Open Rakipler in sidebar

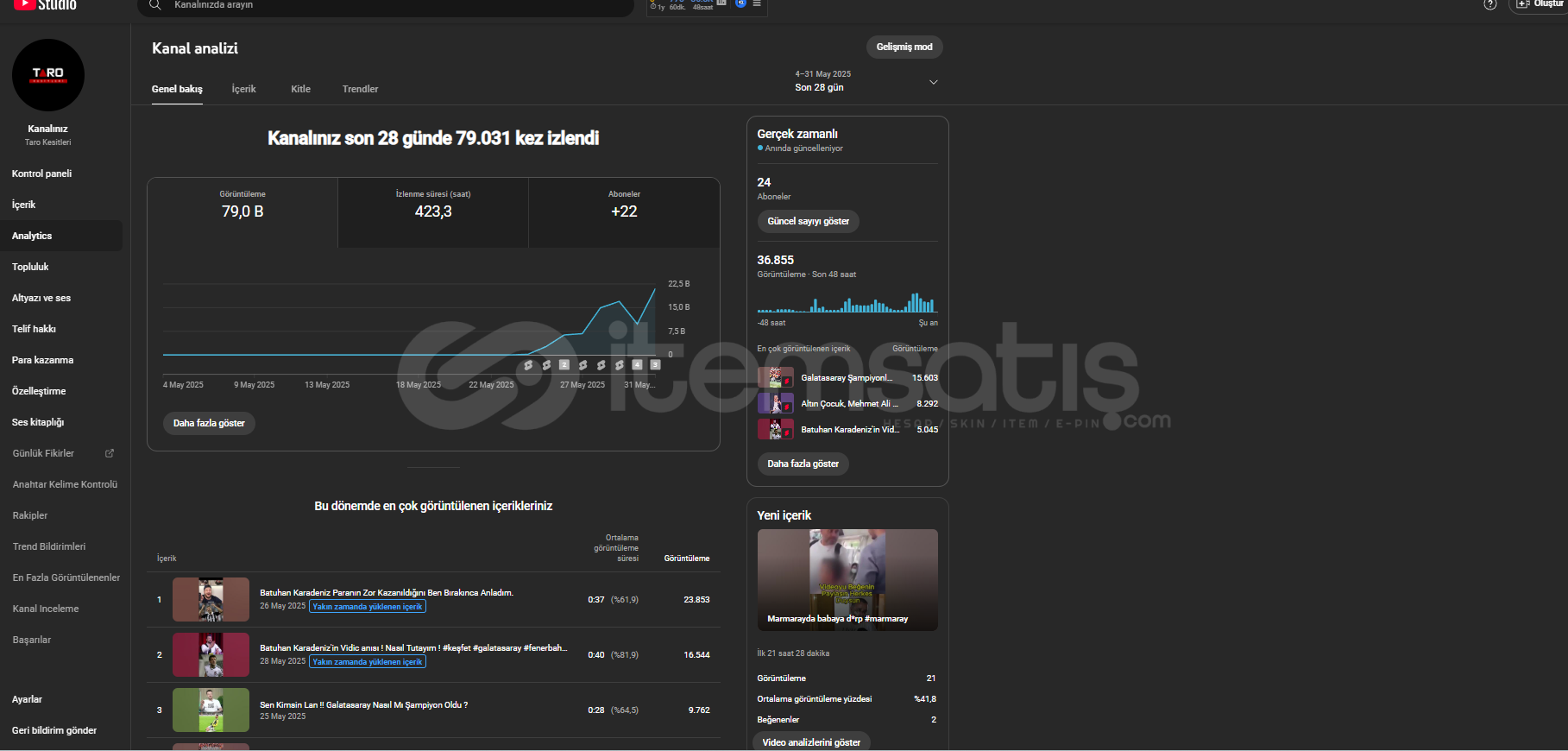[x=61, y=515]
